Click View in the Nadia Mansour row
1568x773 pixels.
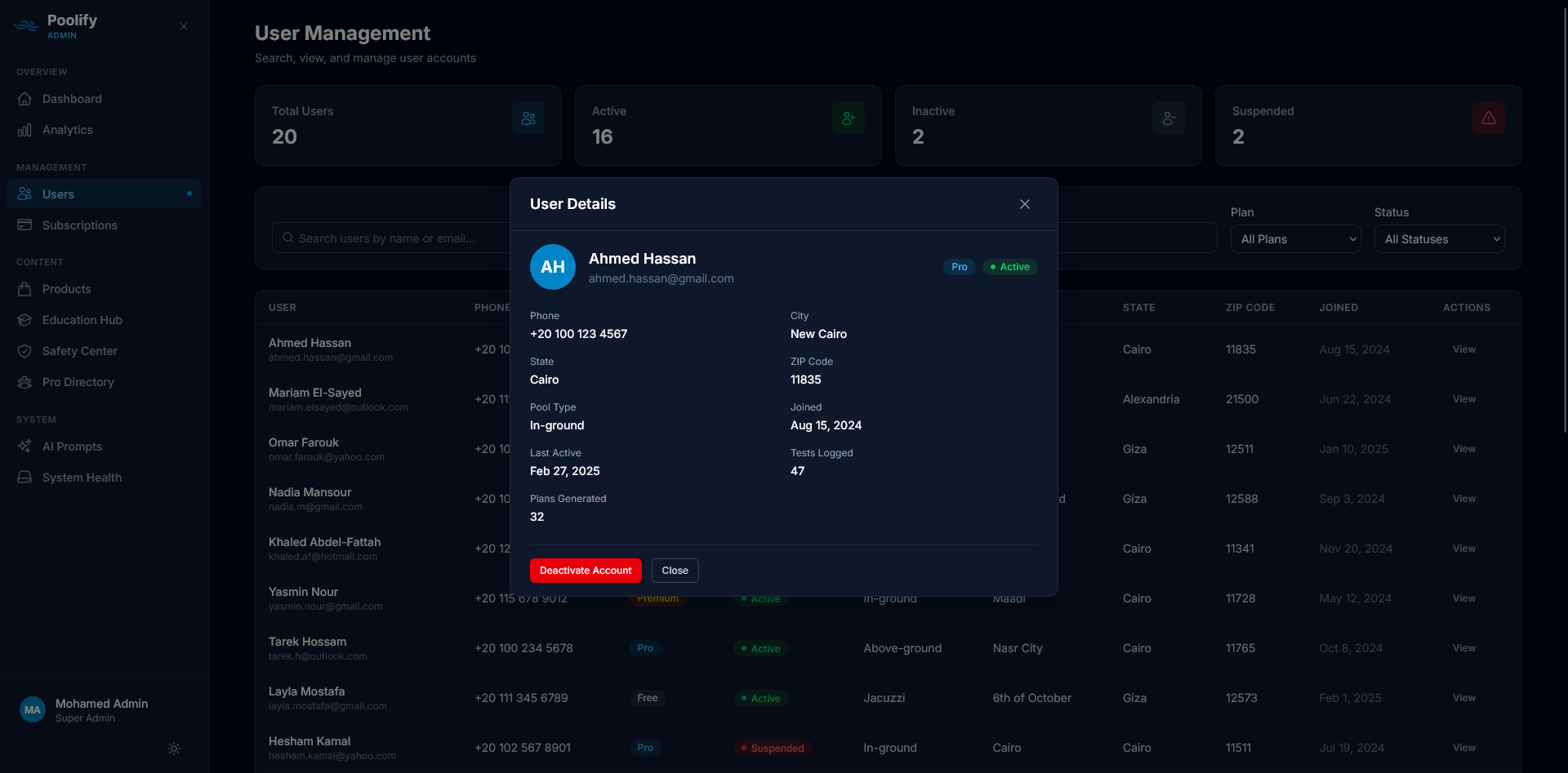click(1463, 499)
